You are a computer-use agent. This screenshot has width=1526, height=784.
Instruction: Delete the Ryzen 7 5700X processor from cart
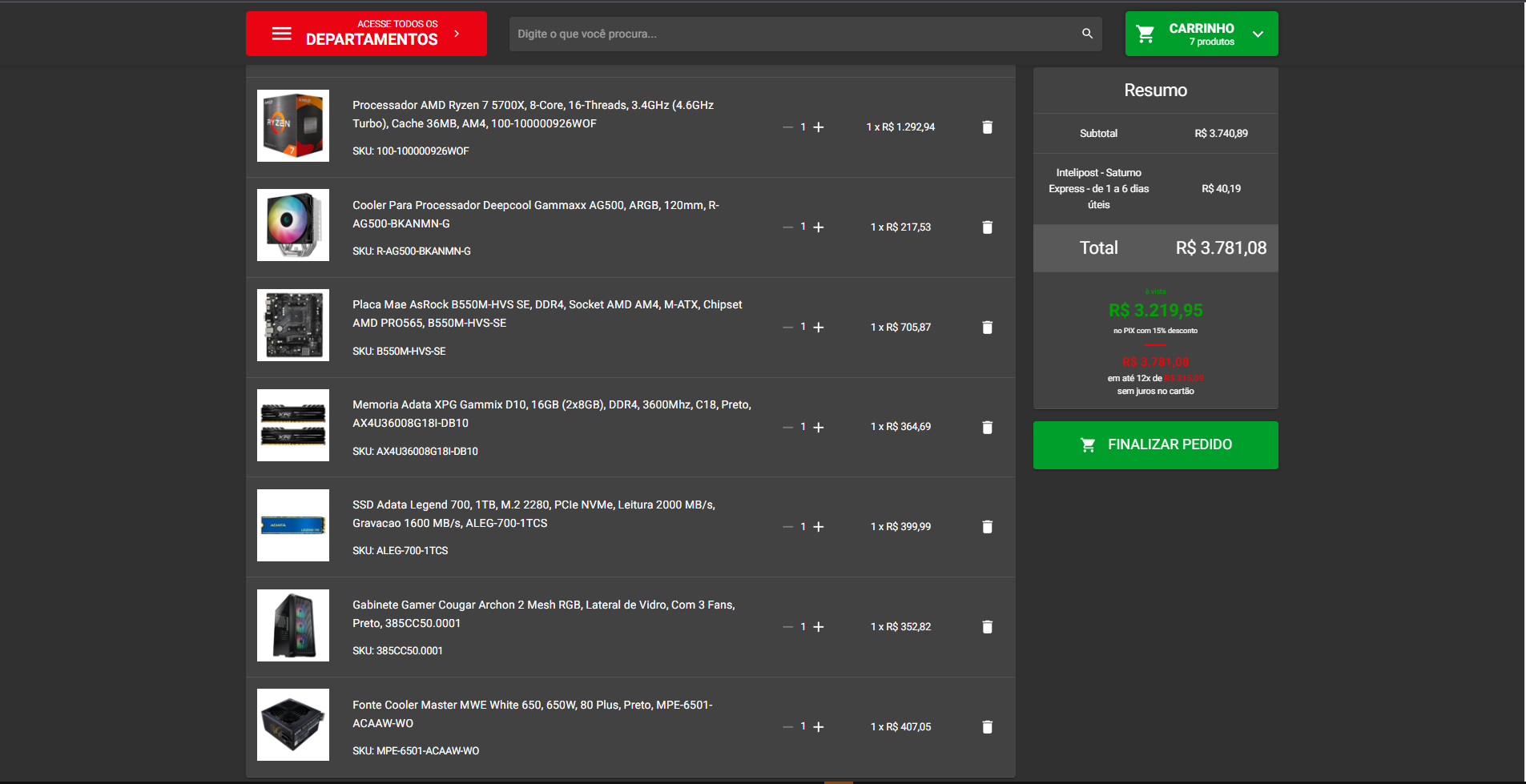coord(987,127)
